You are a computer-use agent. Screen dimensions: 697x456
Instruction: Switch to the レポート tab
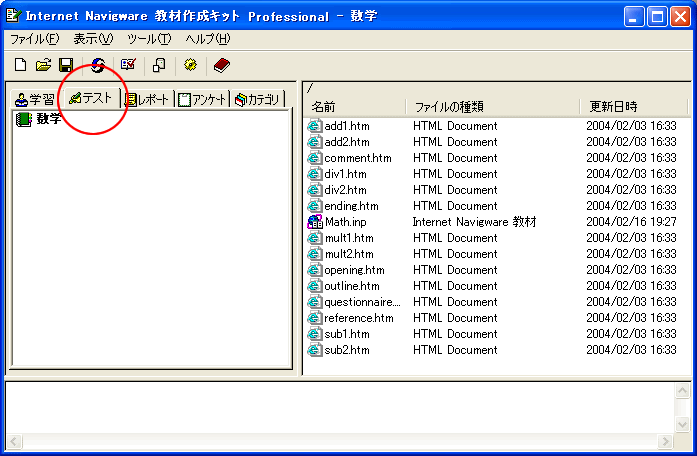[x=147, y=100]
